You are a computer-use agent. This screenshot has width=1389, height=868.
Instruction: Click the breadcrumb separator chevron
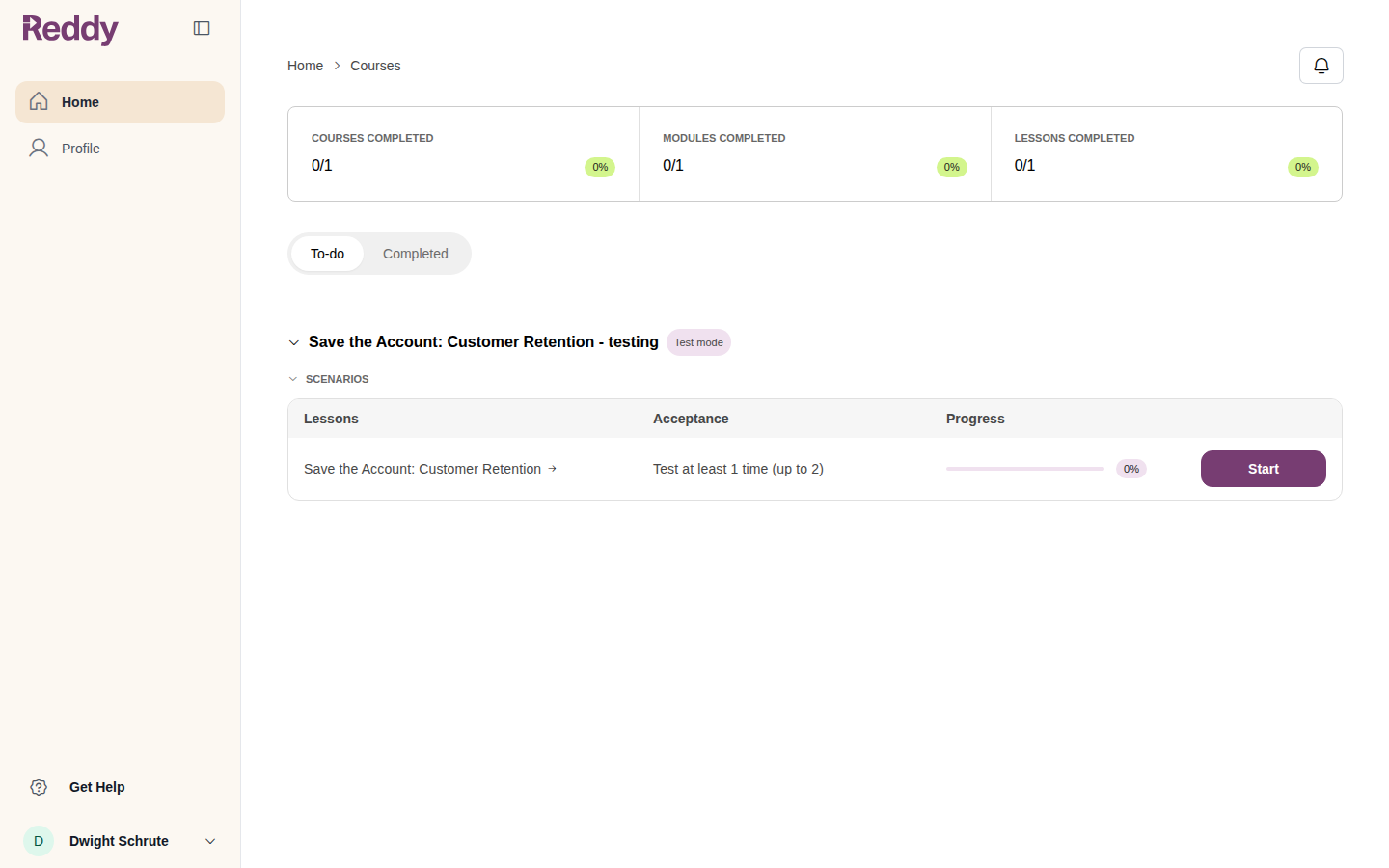coord(337,66)
